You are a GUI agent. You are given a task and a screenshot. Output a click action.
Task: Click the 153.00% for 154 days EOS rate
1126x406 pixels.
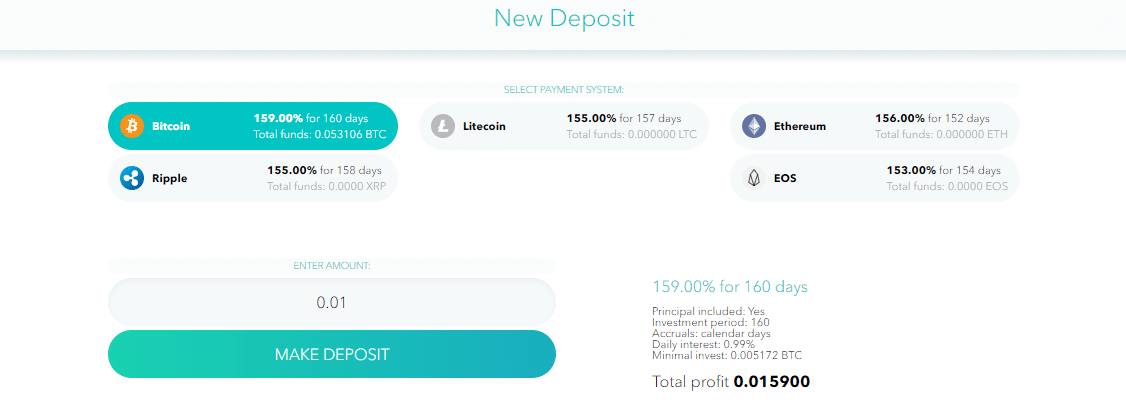[944, 170]
